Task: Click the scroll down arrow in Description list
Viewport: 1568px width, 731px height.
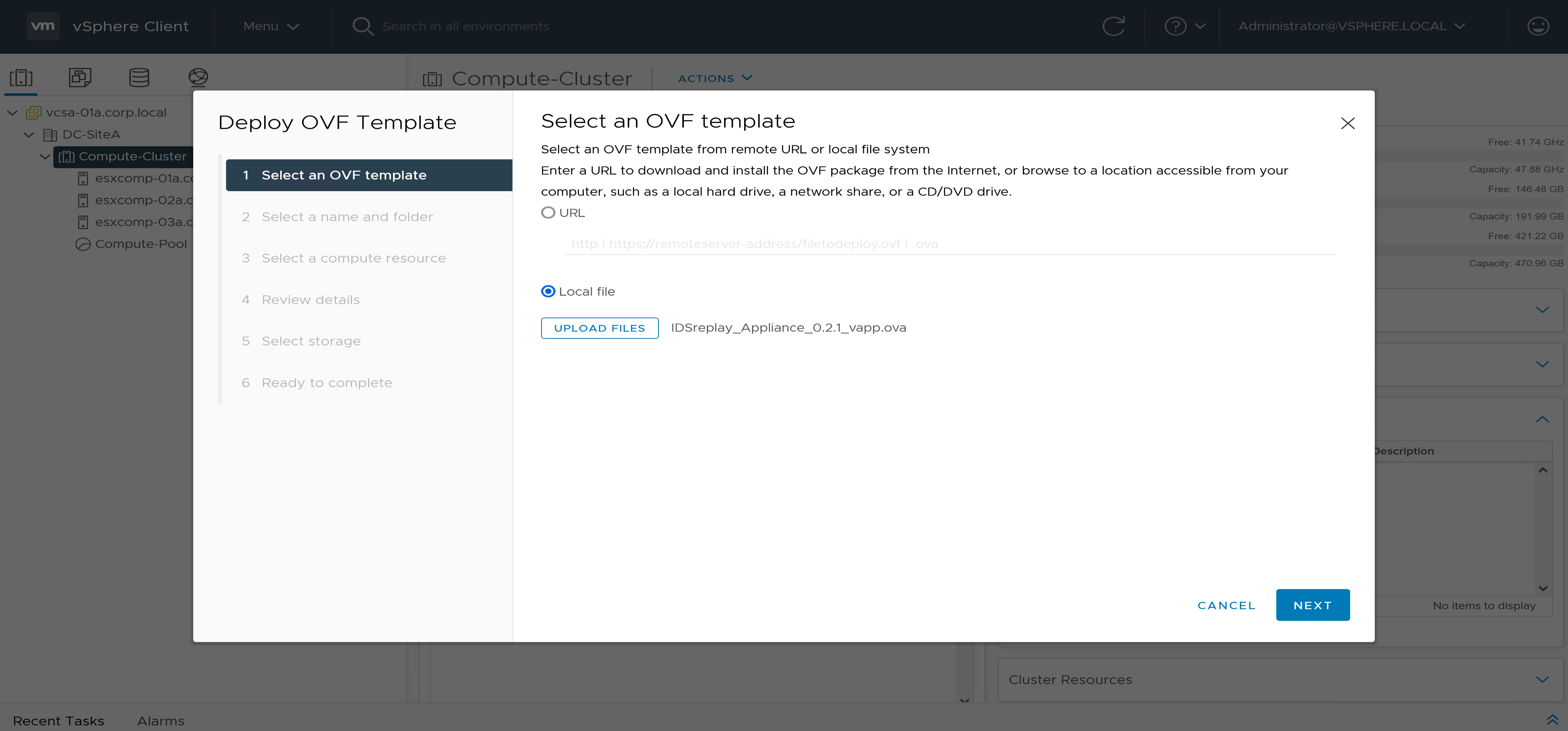Action: [1543, 588]
